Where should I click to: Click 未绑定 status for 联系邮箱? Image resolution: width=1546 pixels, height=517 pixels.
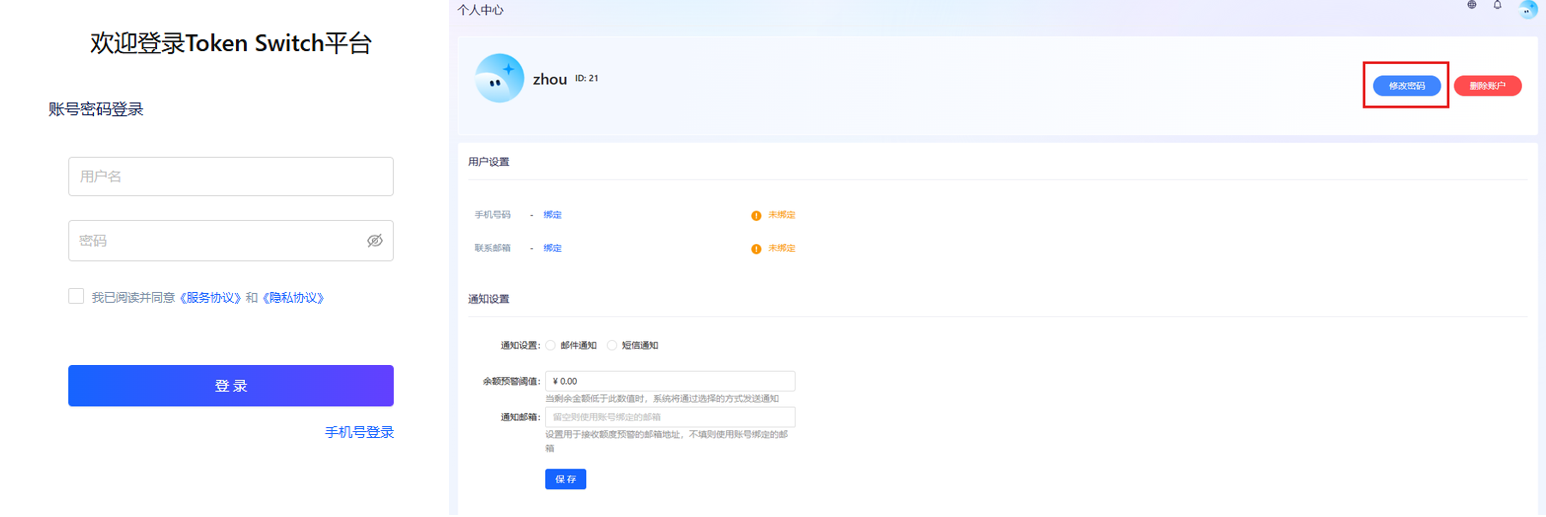[x=782, y=249]
